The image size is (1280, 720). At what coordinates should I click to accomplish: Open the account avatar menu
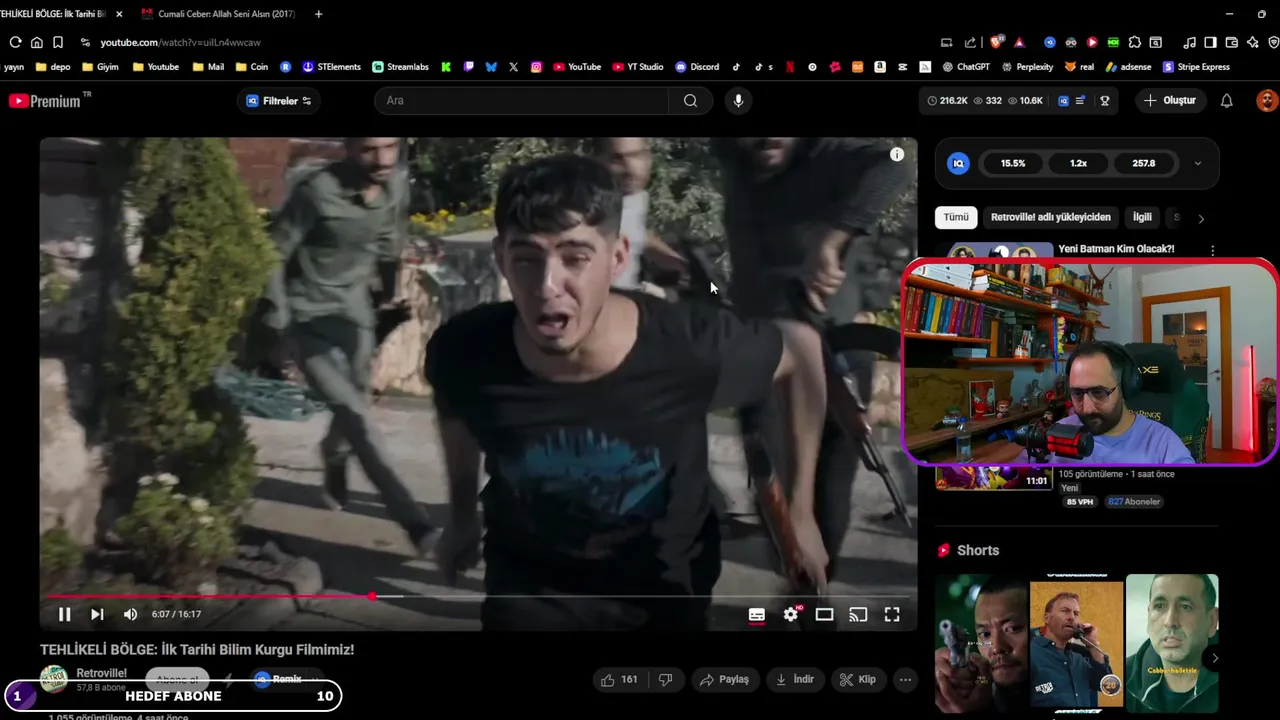coord(1267,100)
